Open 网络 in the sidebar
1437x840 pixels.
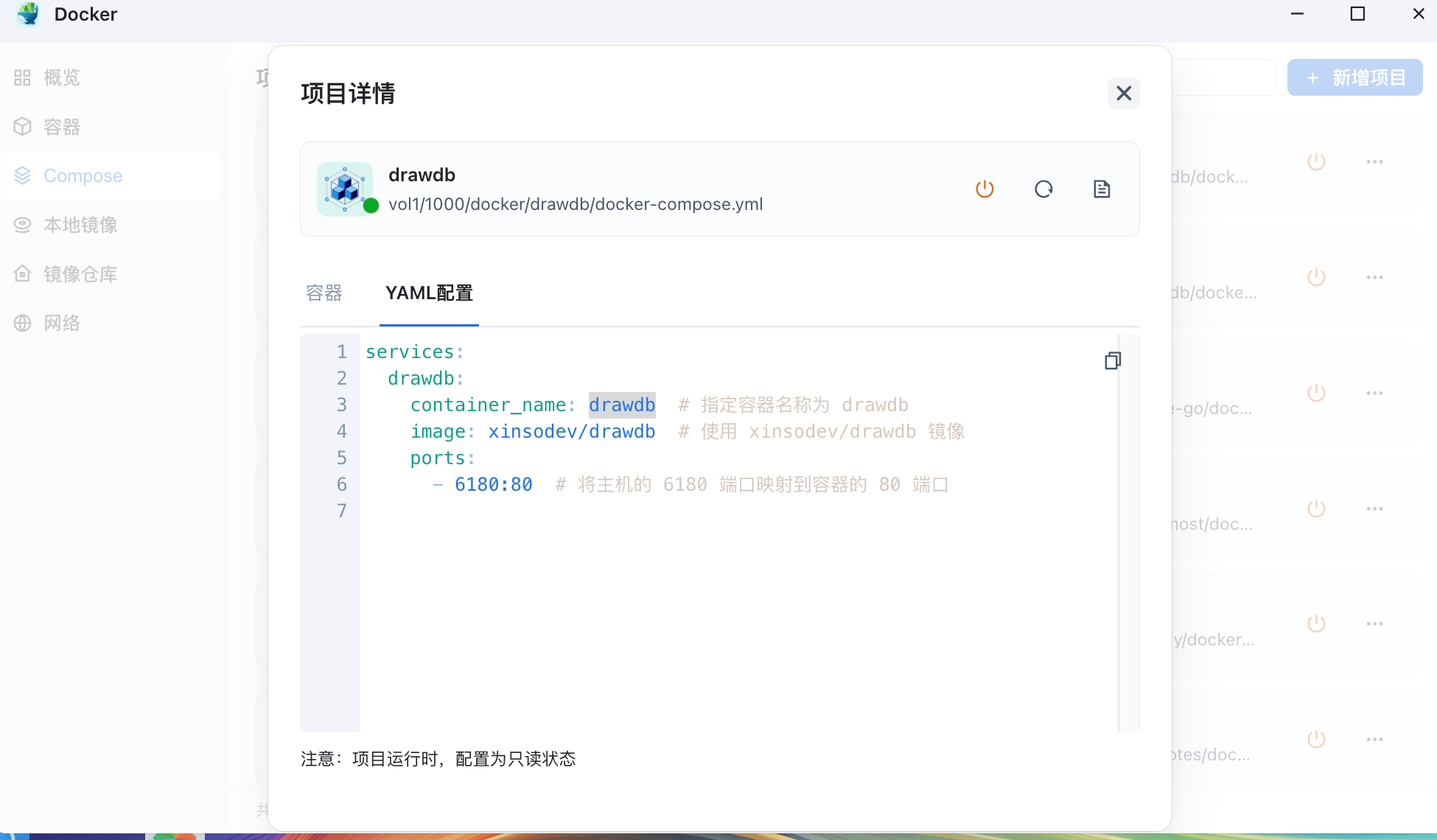click(61, 323)
